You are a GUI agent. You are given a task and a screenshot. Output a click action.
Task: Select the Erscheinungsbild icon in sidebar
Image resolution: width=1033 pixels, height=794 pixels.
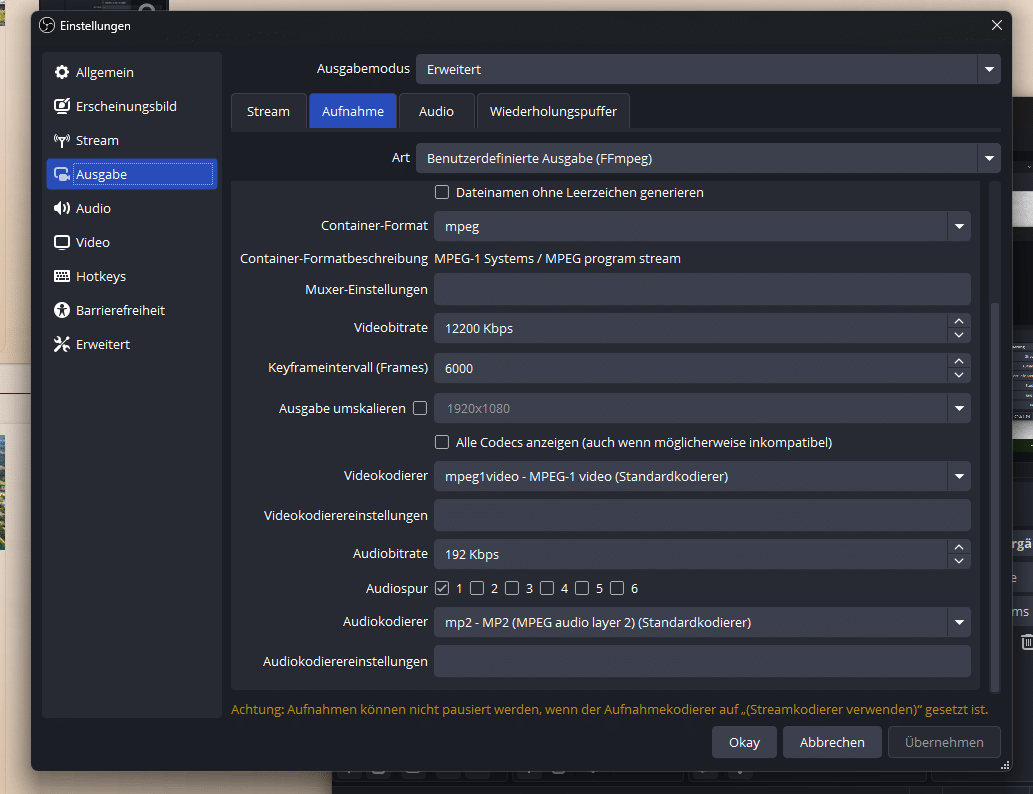pos(62,107)
